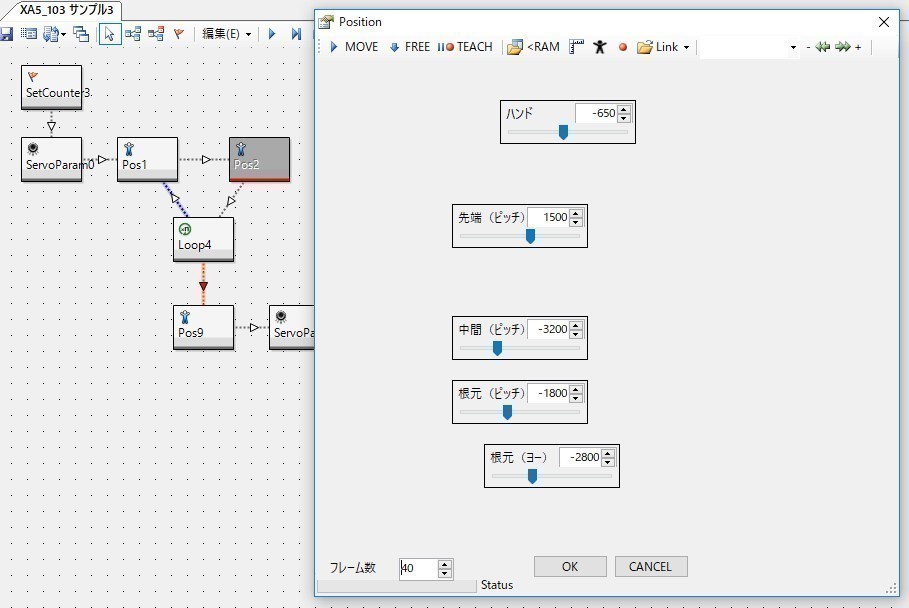Open the Link dropdown menu

pos(663,47)
